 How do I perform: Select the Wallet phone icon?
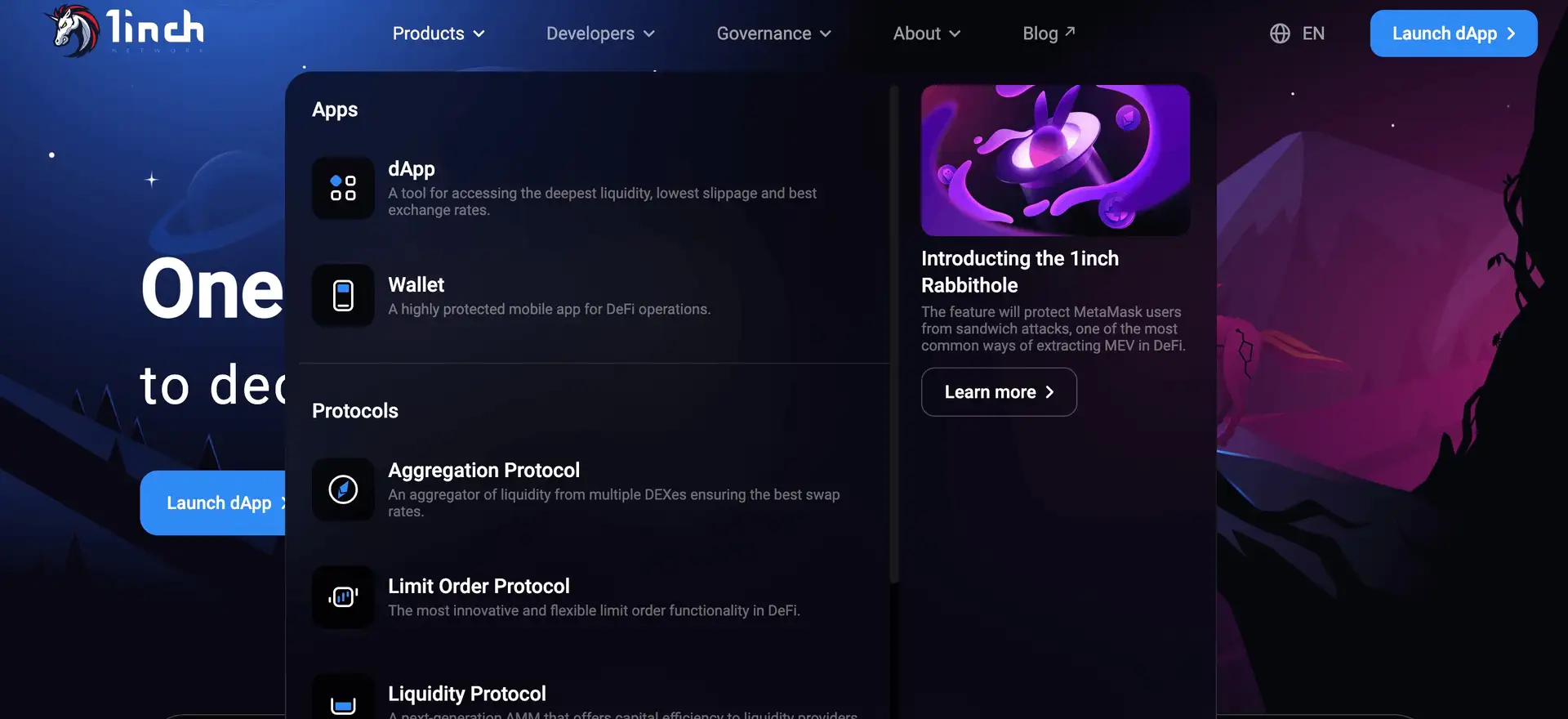tap(343, 296)
